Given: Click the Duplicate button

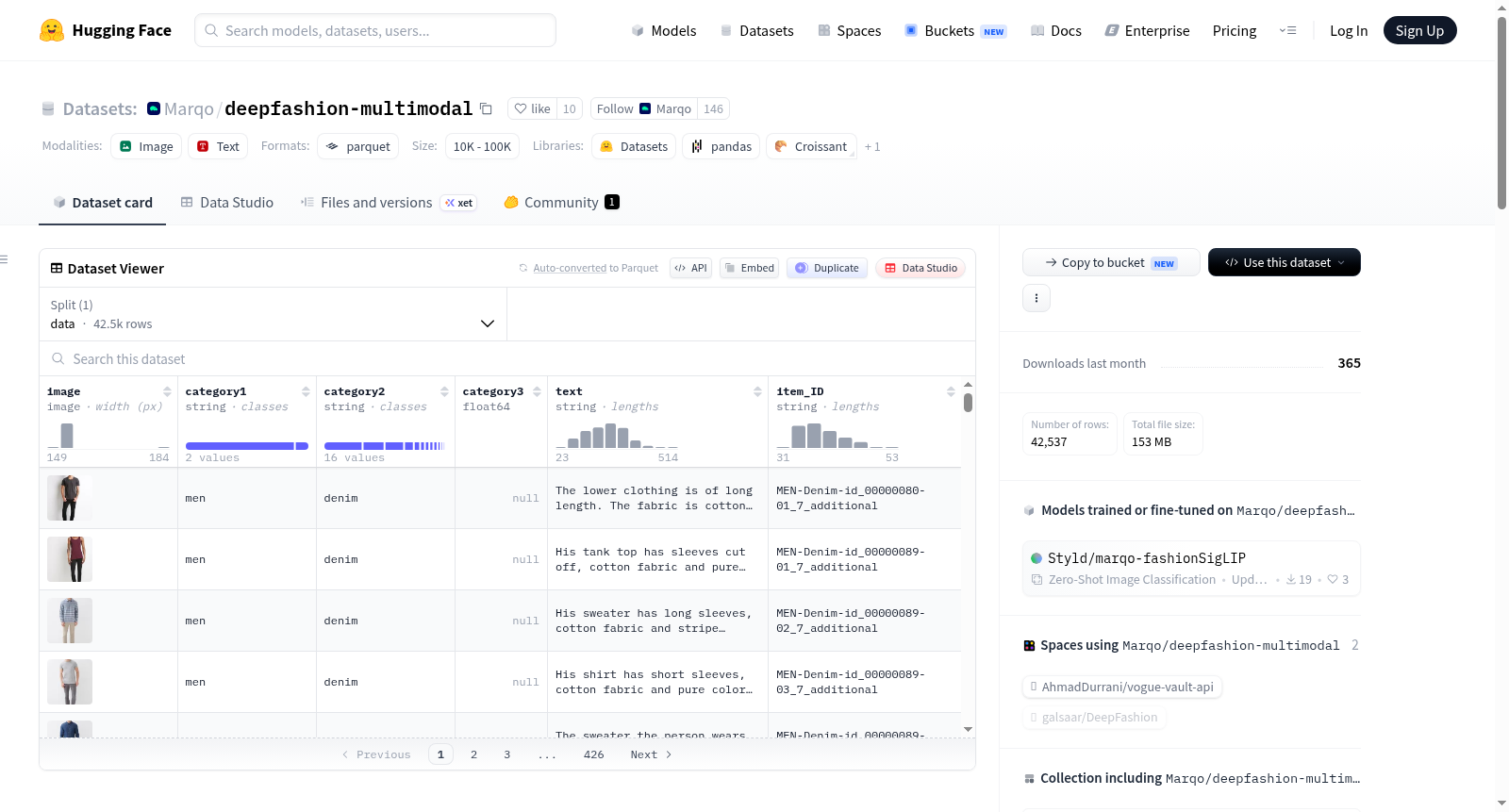Looking at the screenshot, I should (826, 268).
